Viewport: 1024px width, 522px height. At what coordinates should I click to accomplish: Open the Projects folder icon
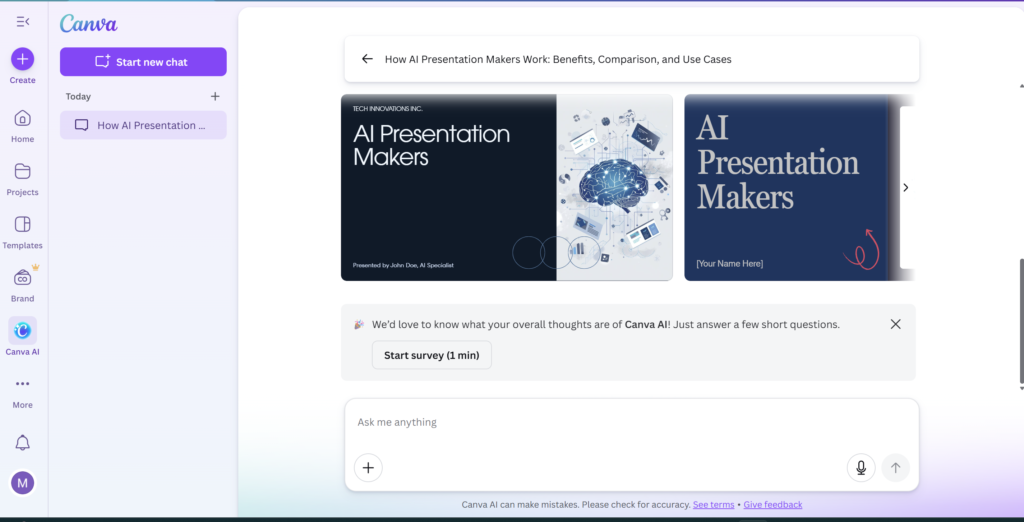(23, 172)
